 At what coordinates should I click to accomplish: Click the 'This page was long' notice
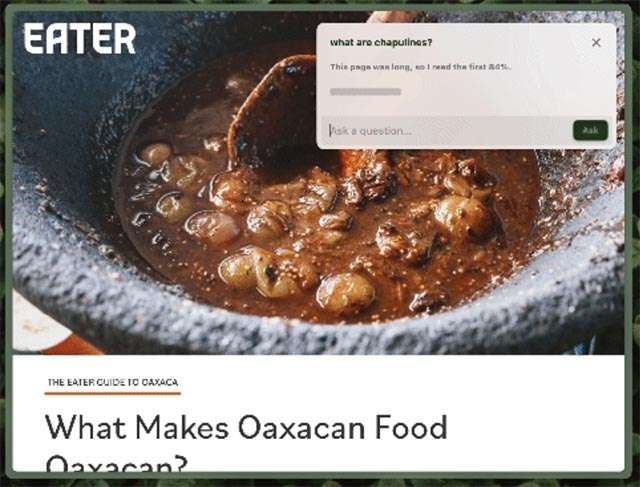point(420,67)
